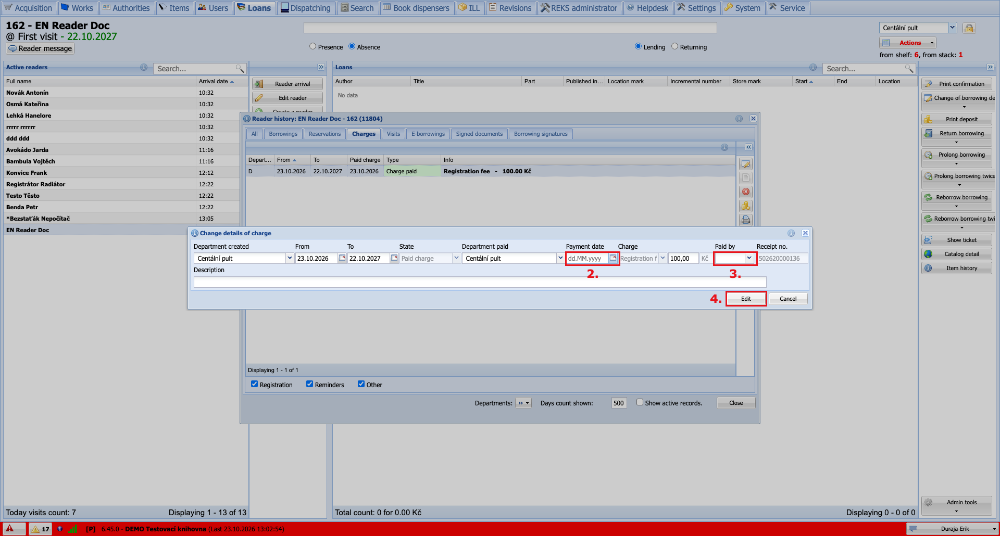
Task: Click the help icon on Active readers header
Action: pyautogui.click(x=143, y=67)
